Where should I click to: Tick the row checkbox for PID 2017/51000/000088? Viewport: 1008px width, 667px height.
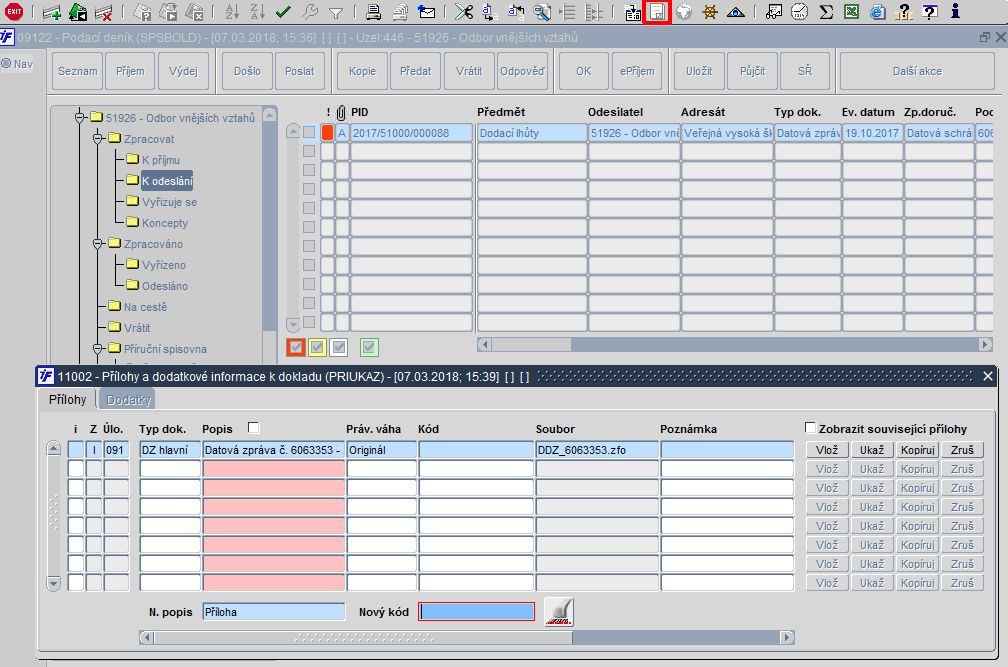point(309,132)
